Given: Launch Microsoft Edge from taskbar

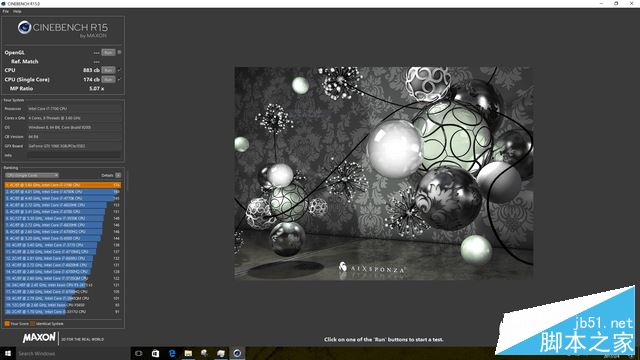Looking at the screenshot, I should [x=172, y=353].
